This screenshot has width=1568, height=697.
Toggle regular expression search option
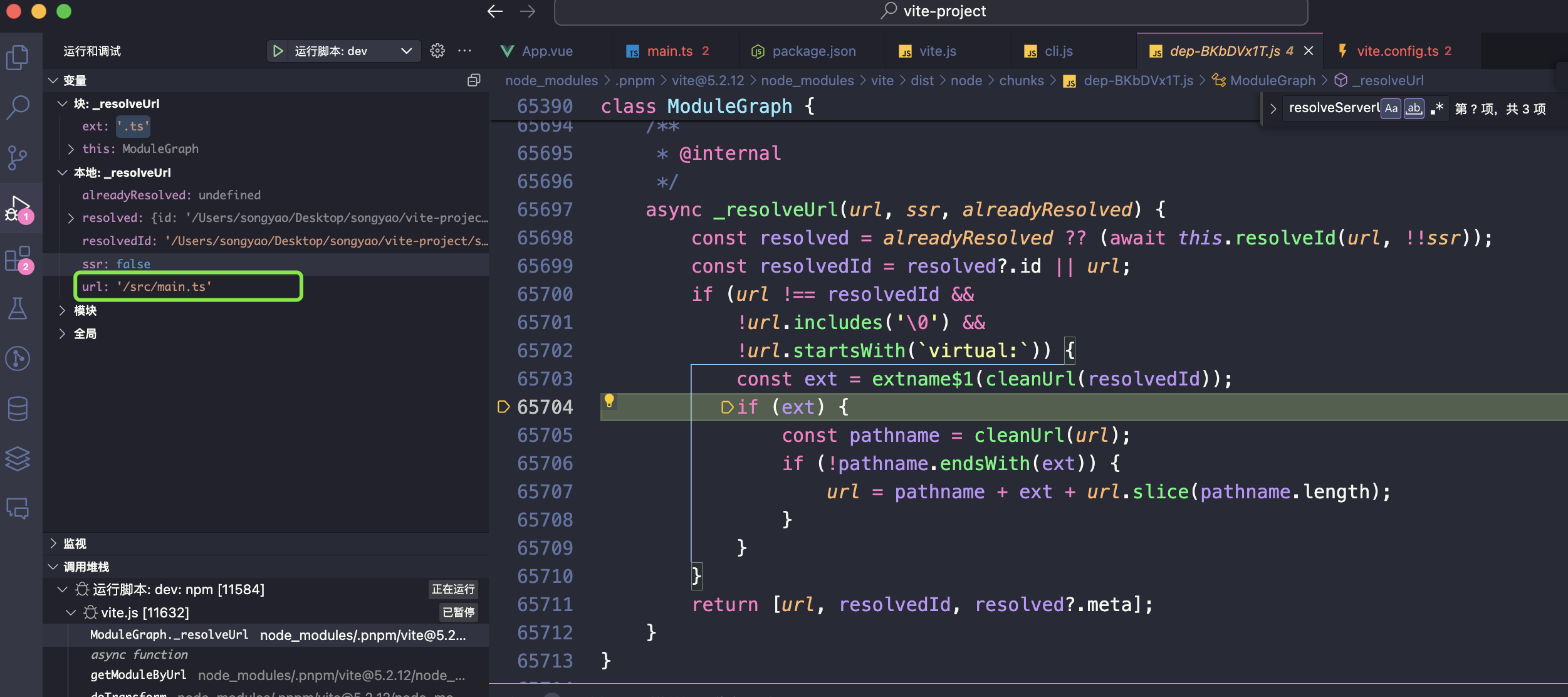(x=1437, y=108)
